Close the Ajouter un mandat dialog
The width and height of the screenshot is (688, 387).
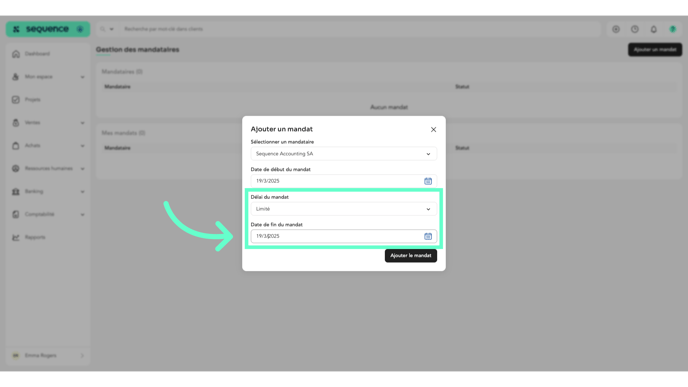pos(433,129)
